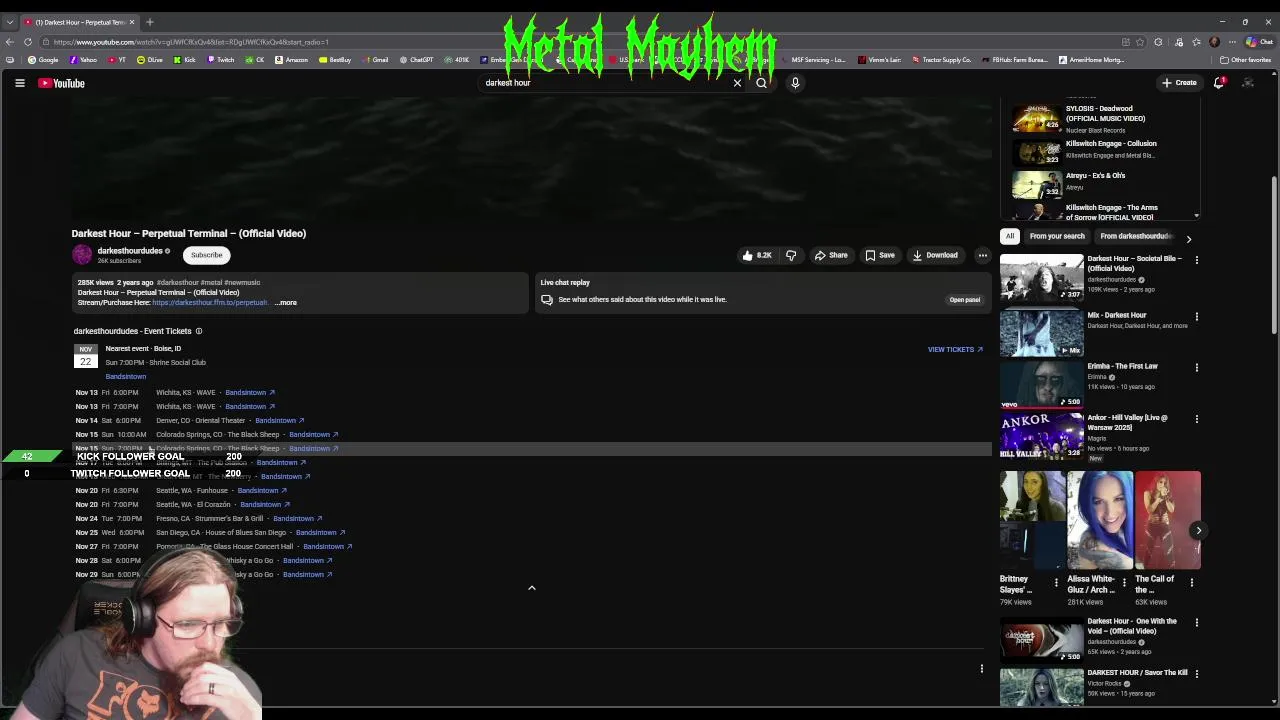The height and width of the screenshot is (720, 1280).
Task: Open more actions beside Download
Action: [982, 255]
